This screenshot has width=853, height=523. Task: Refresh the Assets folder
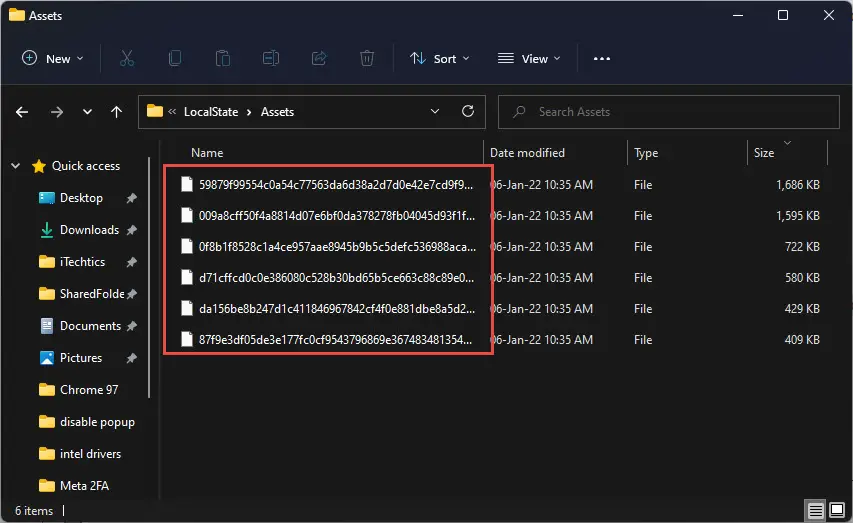468,112
